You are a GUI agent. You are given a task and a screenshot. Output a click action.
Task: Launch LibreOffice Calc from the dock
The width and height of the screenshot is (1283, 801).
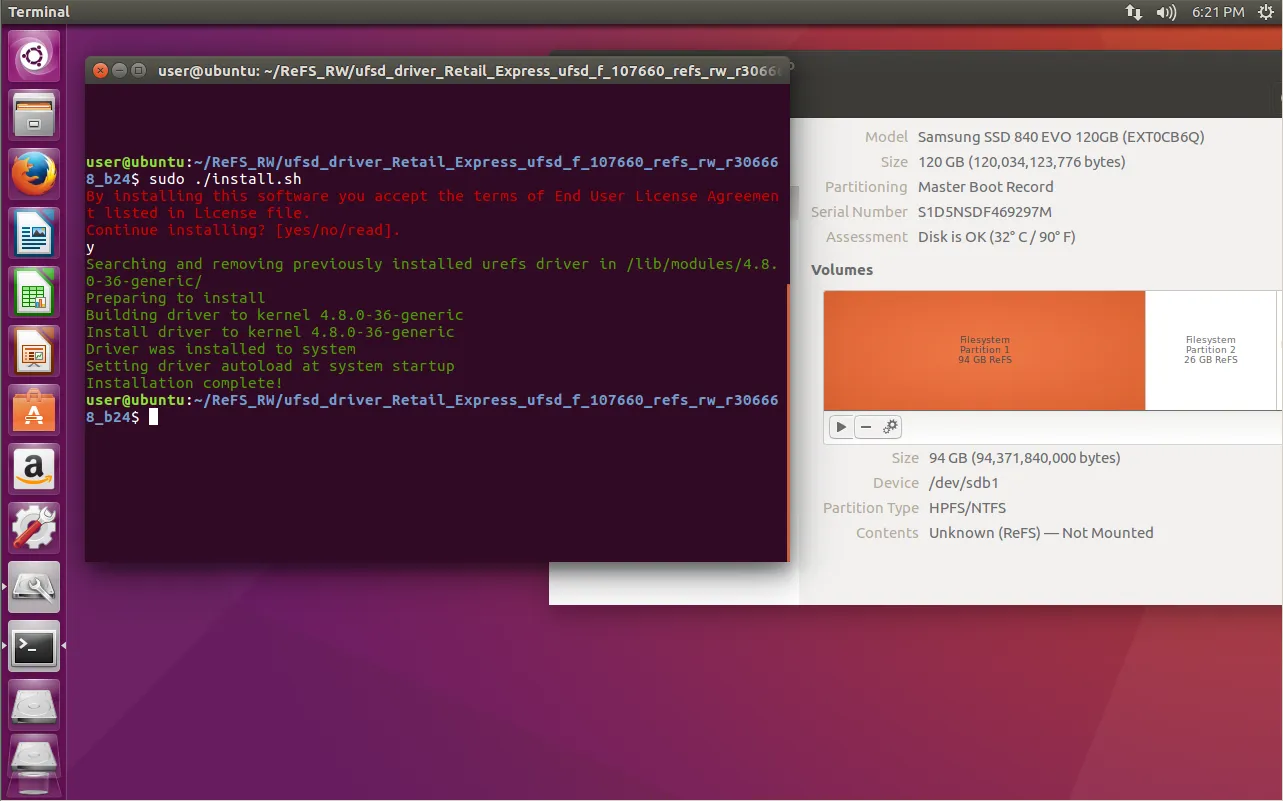click(34, 290)
